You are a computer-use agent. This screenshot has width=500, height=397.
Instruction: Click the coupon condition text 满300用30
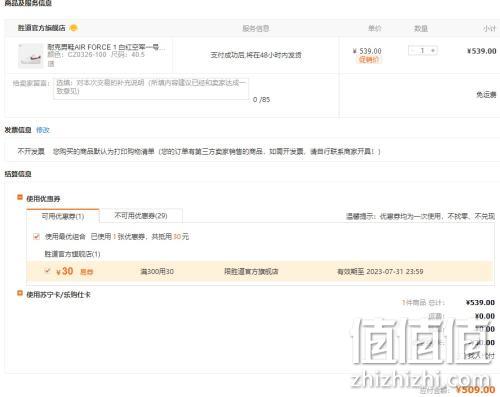[x=157, y=272]
